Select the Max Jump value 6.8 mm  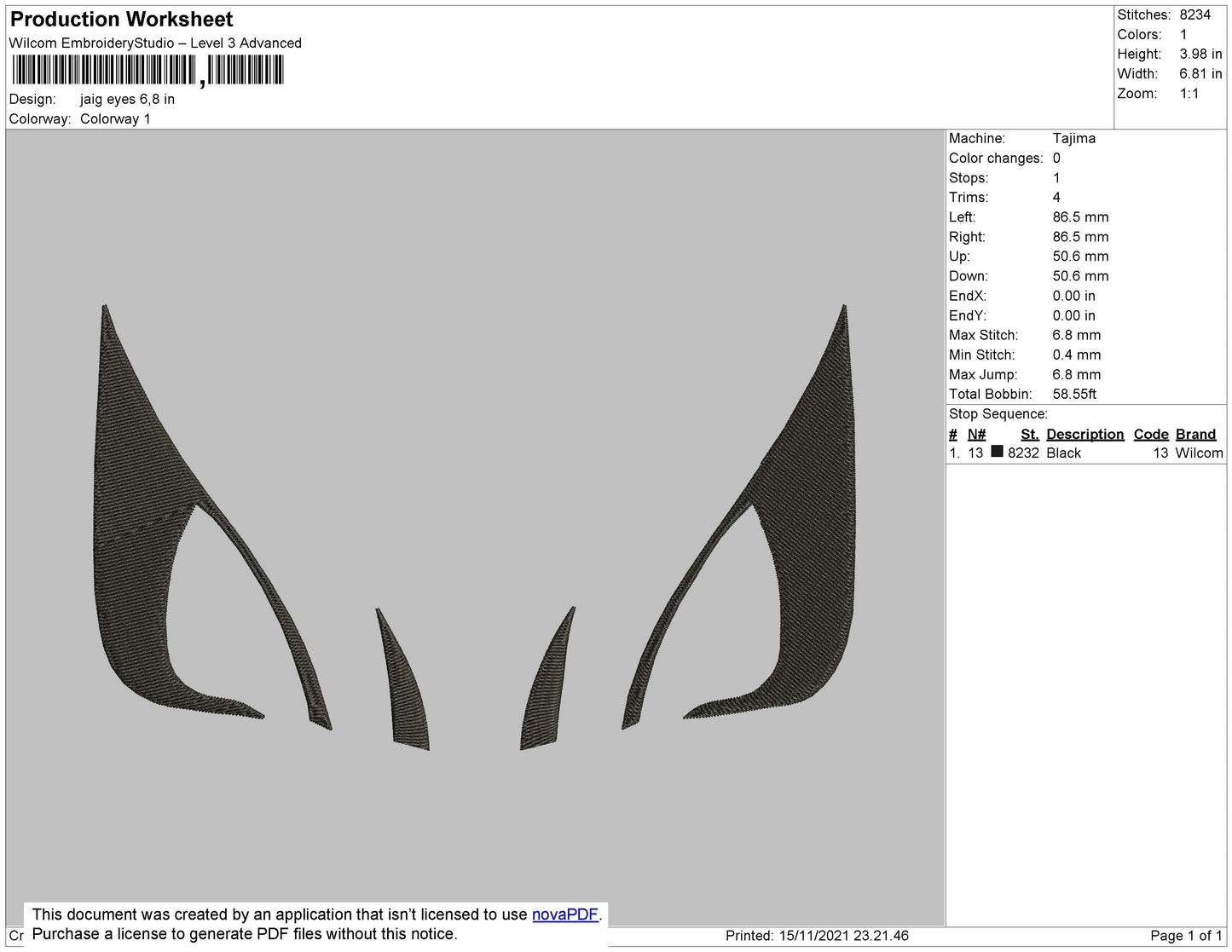click(1076, 374)
